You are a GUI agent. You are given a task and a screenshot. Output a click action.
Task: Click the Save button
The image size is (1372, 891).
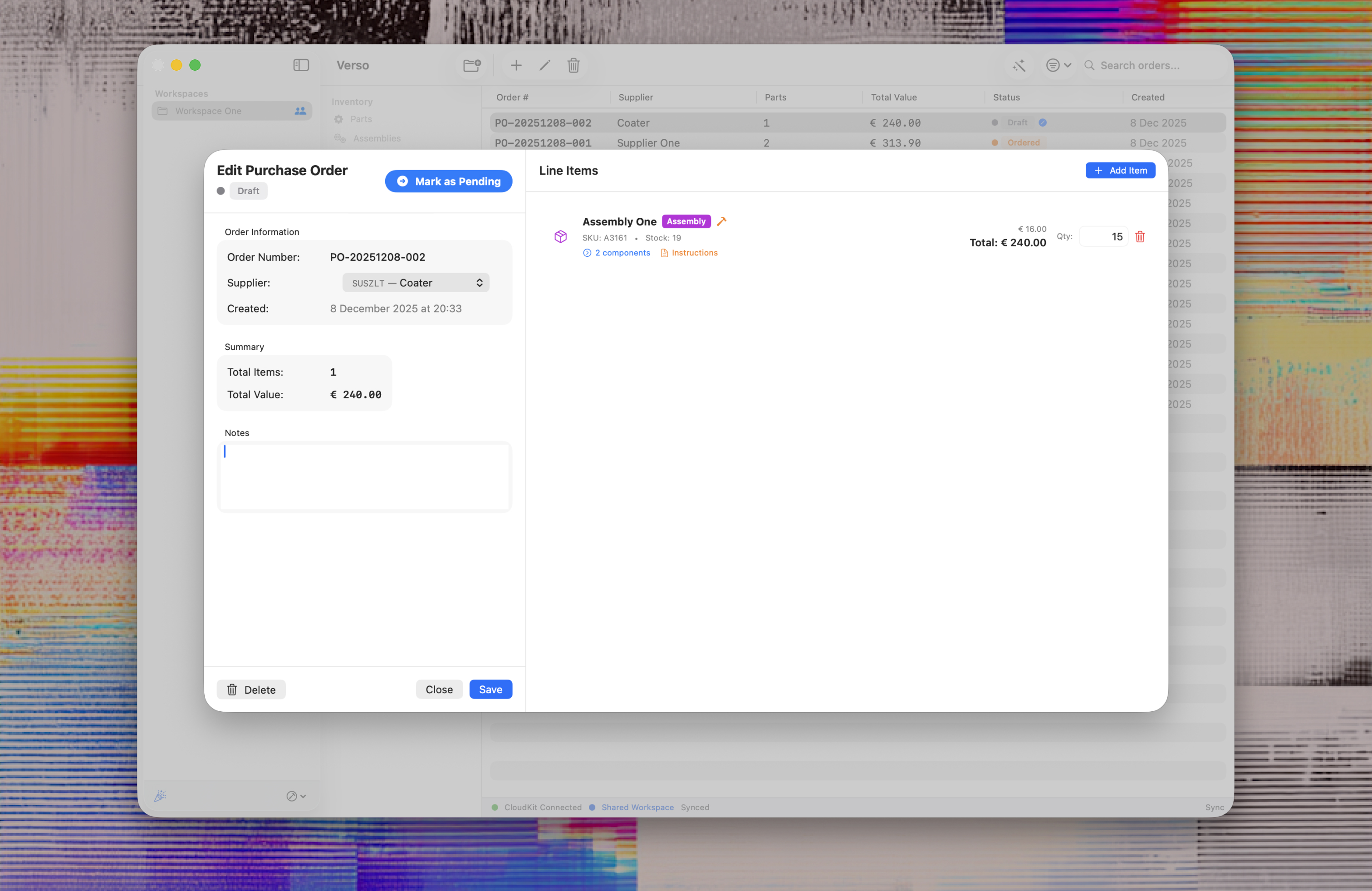coord(490,689)
